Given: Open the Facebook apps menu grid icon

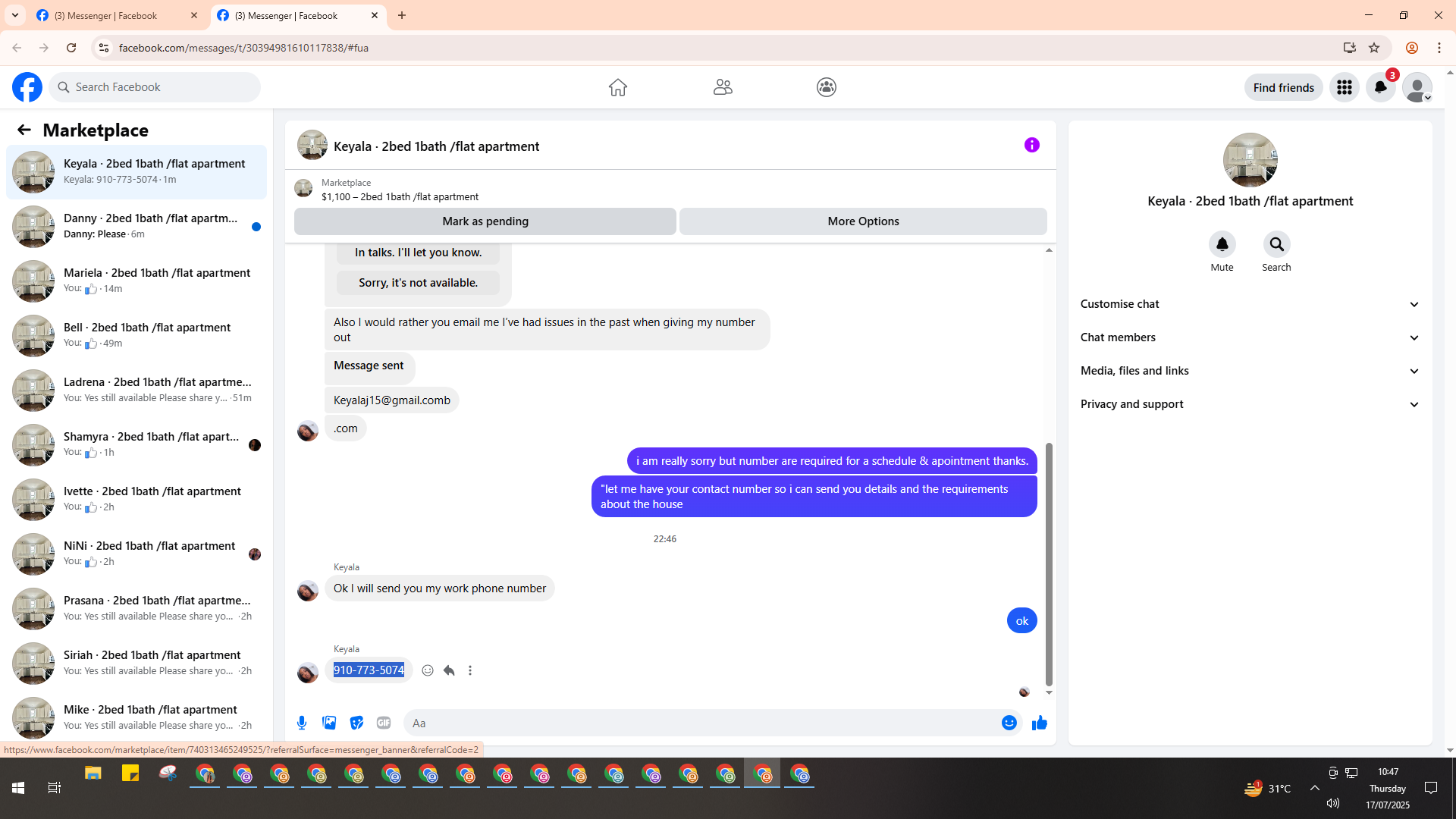Looking at the screenshot, I should [x=1345, y=87].
